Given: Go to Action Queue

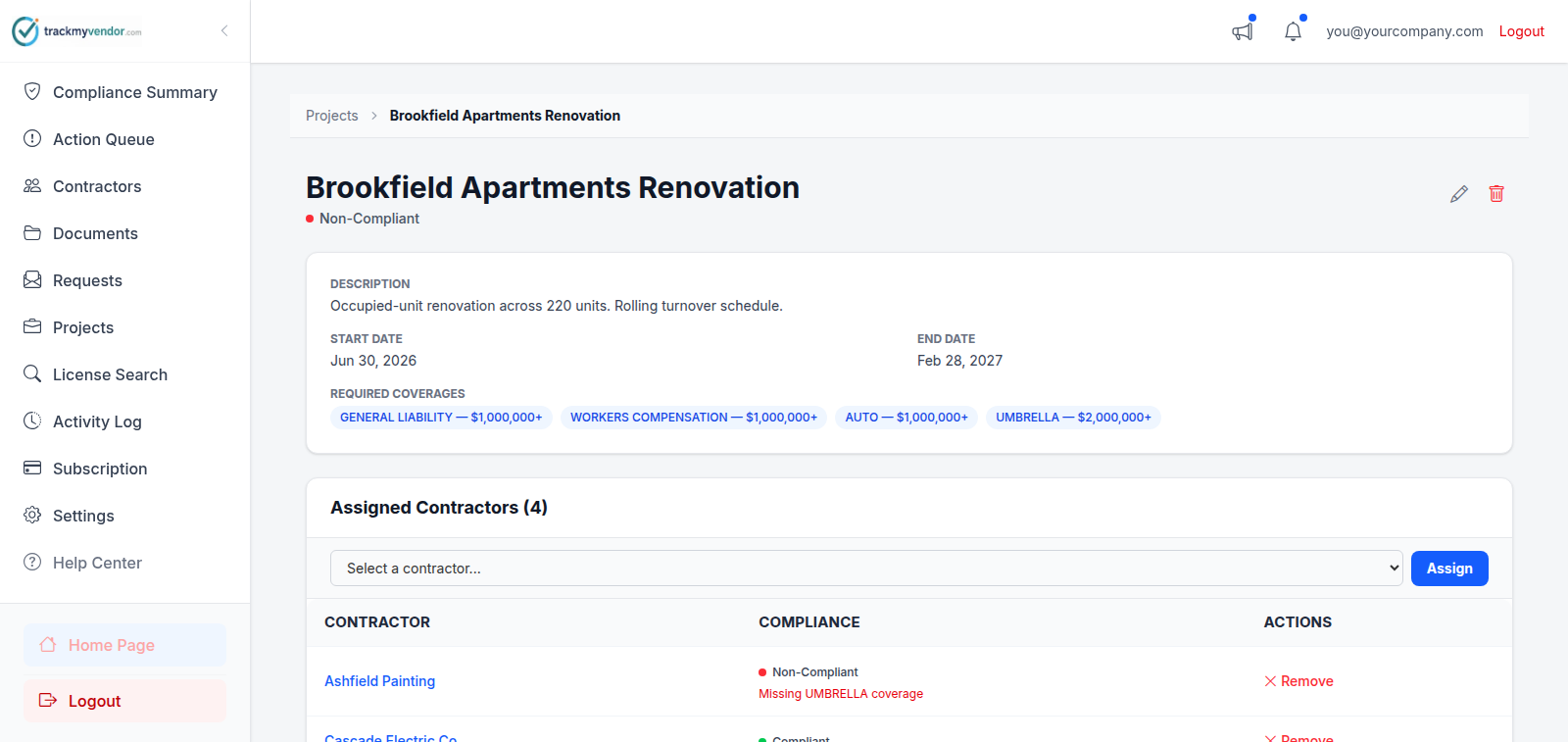Looking at the screenshot, I should (x=104, y=139).
